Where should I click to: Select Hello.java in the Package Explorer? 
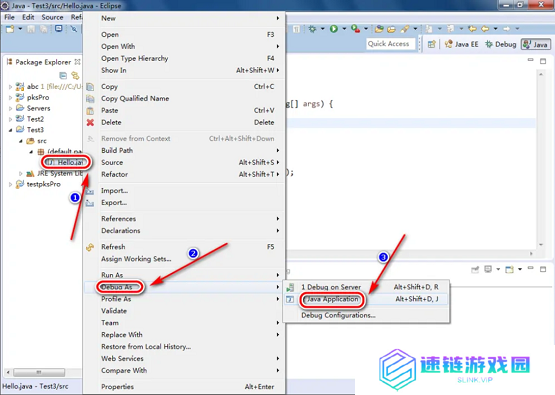tap(65, 162)
